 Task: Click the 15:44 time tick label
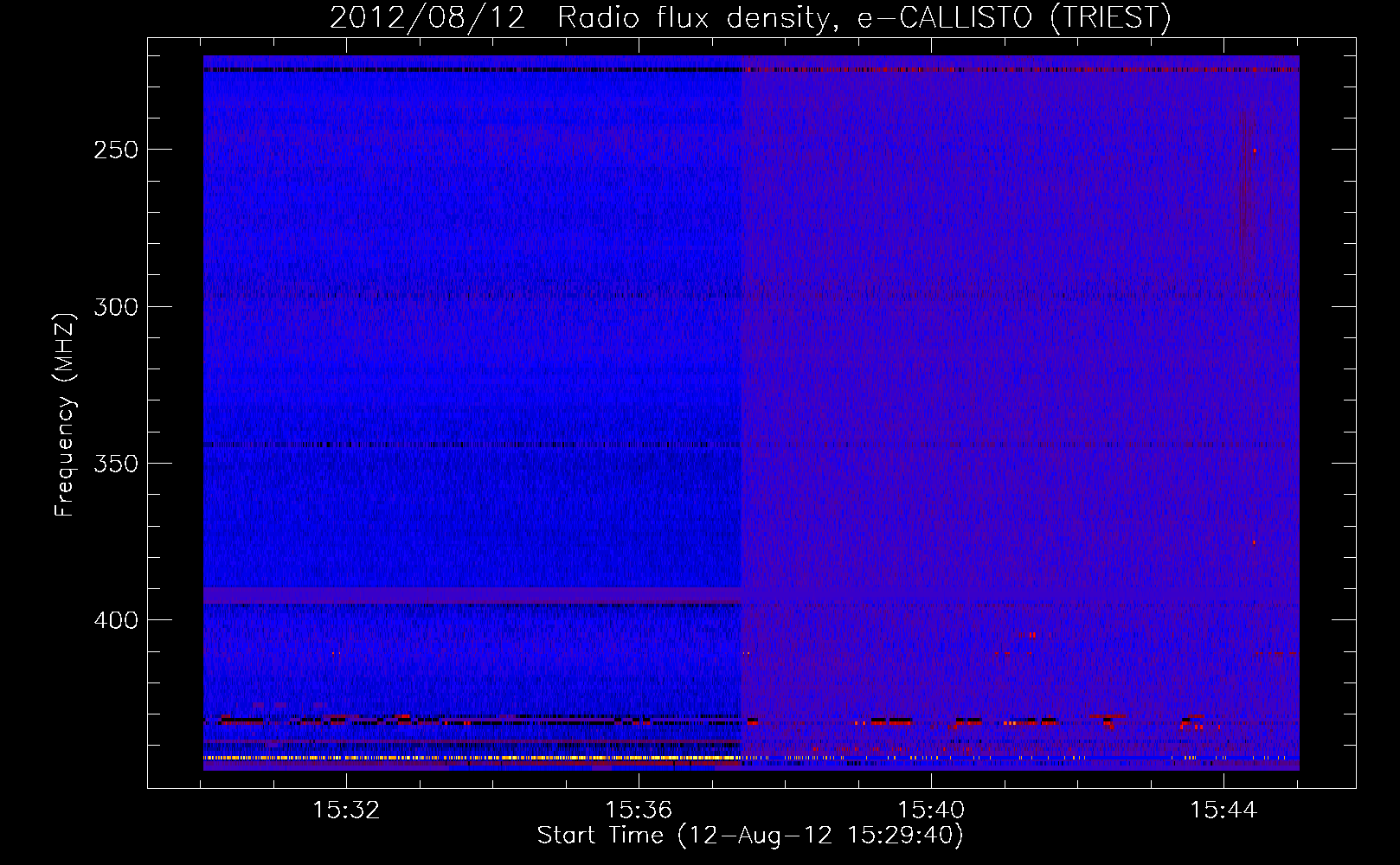(1223, 811)
